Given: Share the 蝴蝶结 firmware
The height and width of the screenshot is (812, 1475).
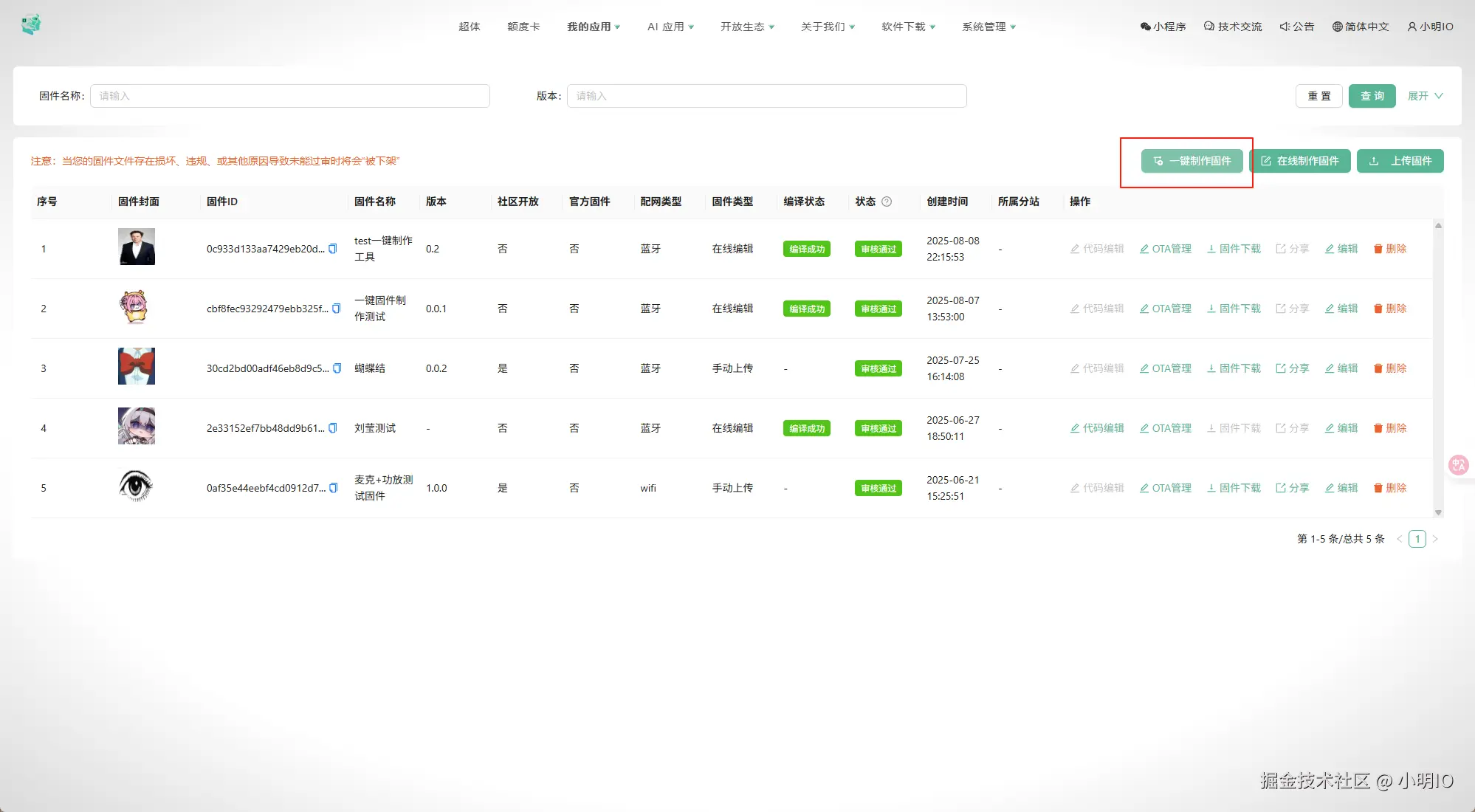Looking at the screenshot, I should point(1292,368).
